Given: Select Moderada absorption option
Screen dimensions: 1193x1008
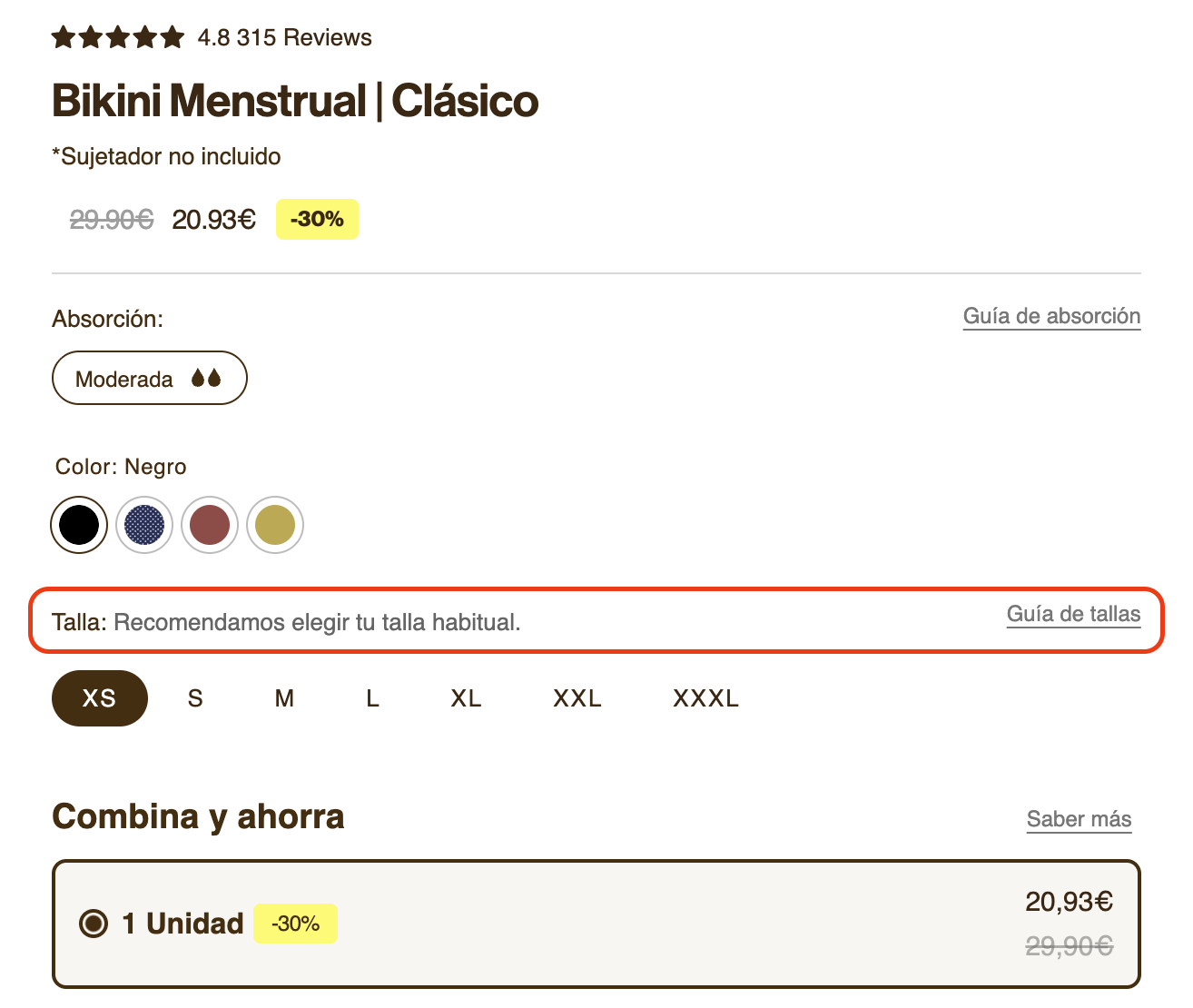Looking at the screenshot, I should tap(150, 378).
